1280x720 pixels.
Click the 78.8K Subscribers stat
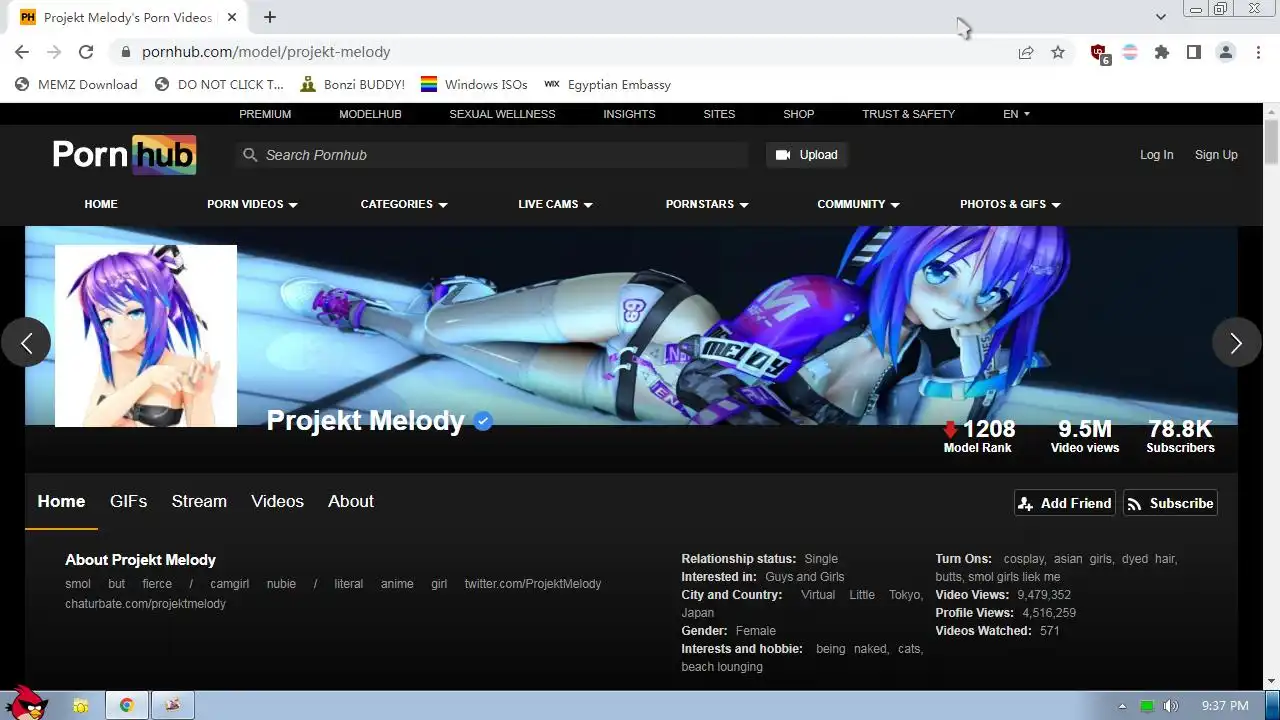1180,437
